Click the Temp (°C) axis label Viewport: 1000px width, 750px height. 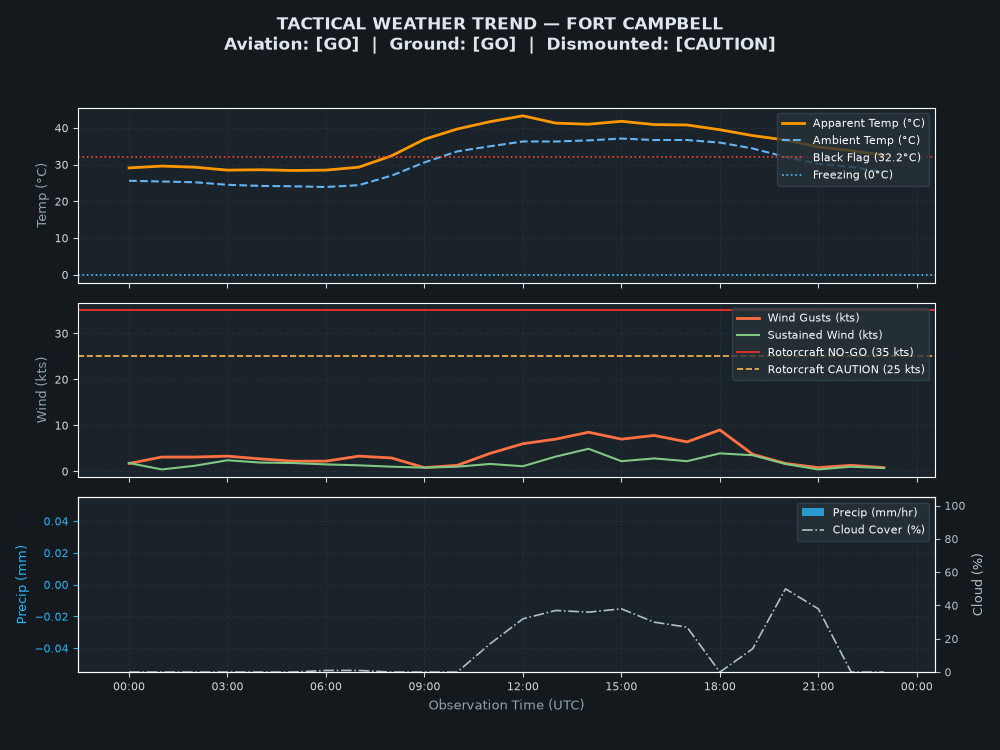tap(41, 195)
